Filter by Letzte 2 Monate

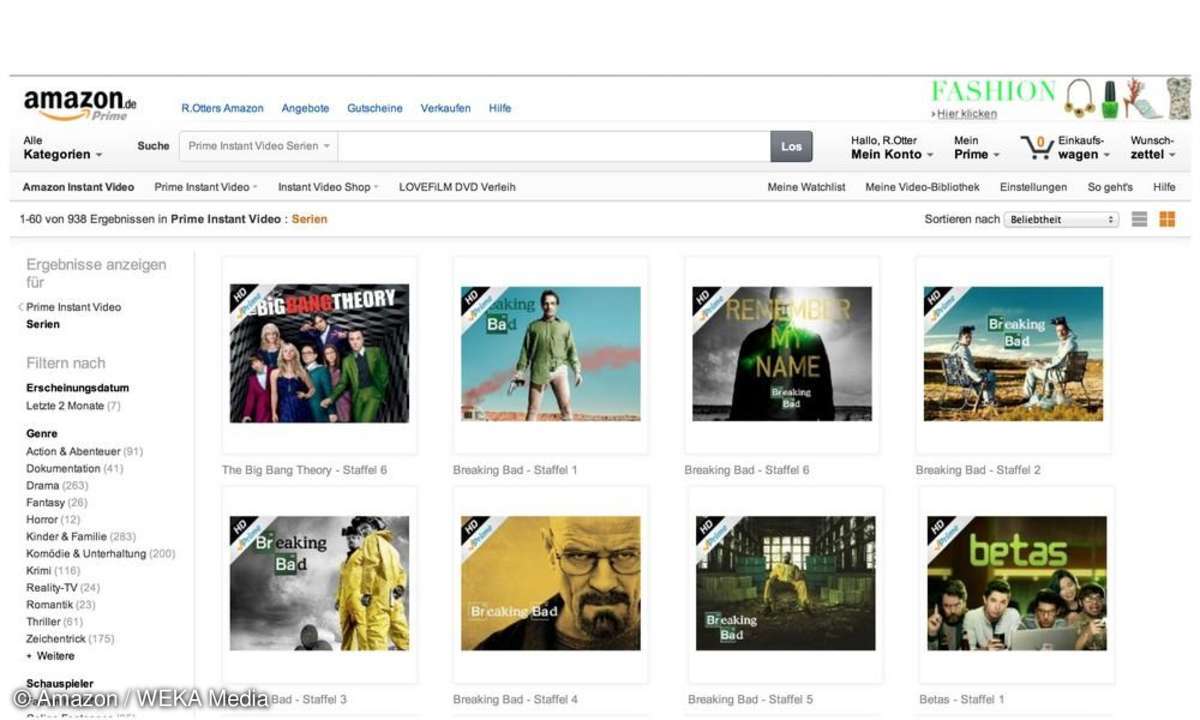pos(73,406)
